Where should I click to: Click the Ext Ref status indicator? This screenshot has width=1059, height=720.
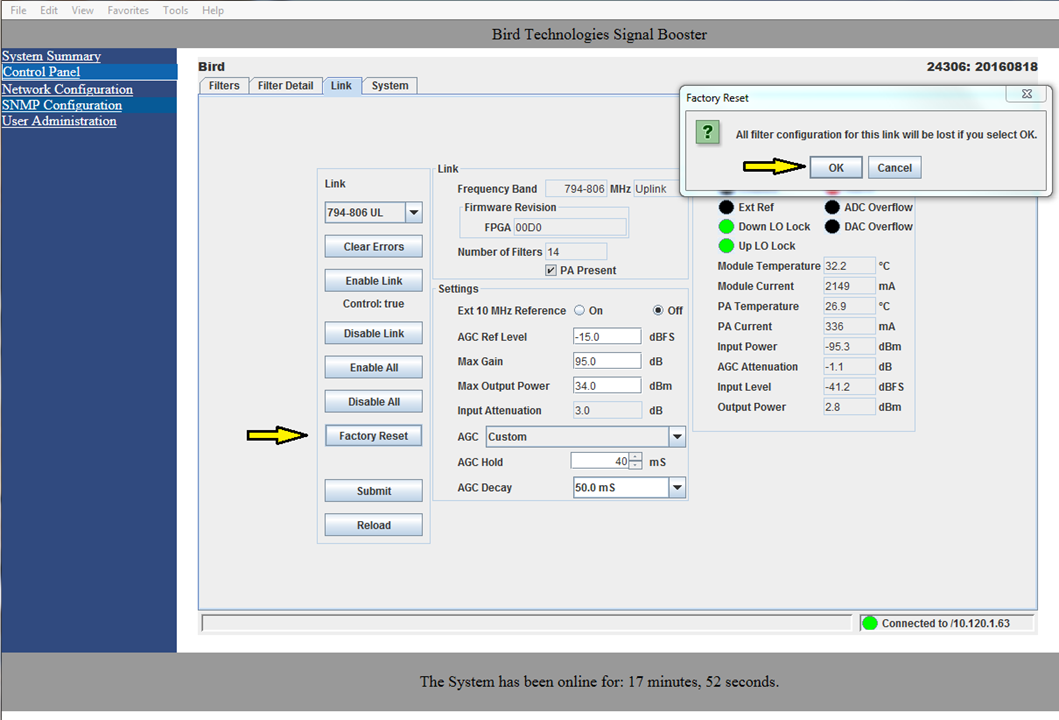pos(726,207)
